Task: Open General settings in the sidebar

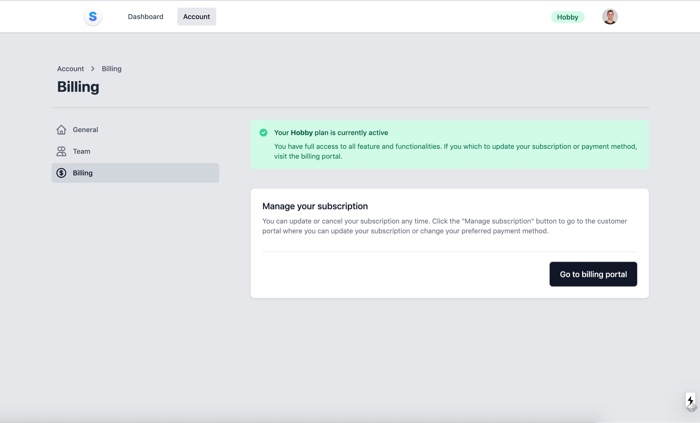Action: (x=85, y=130)
